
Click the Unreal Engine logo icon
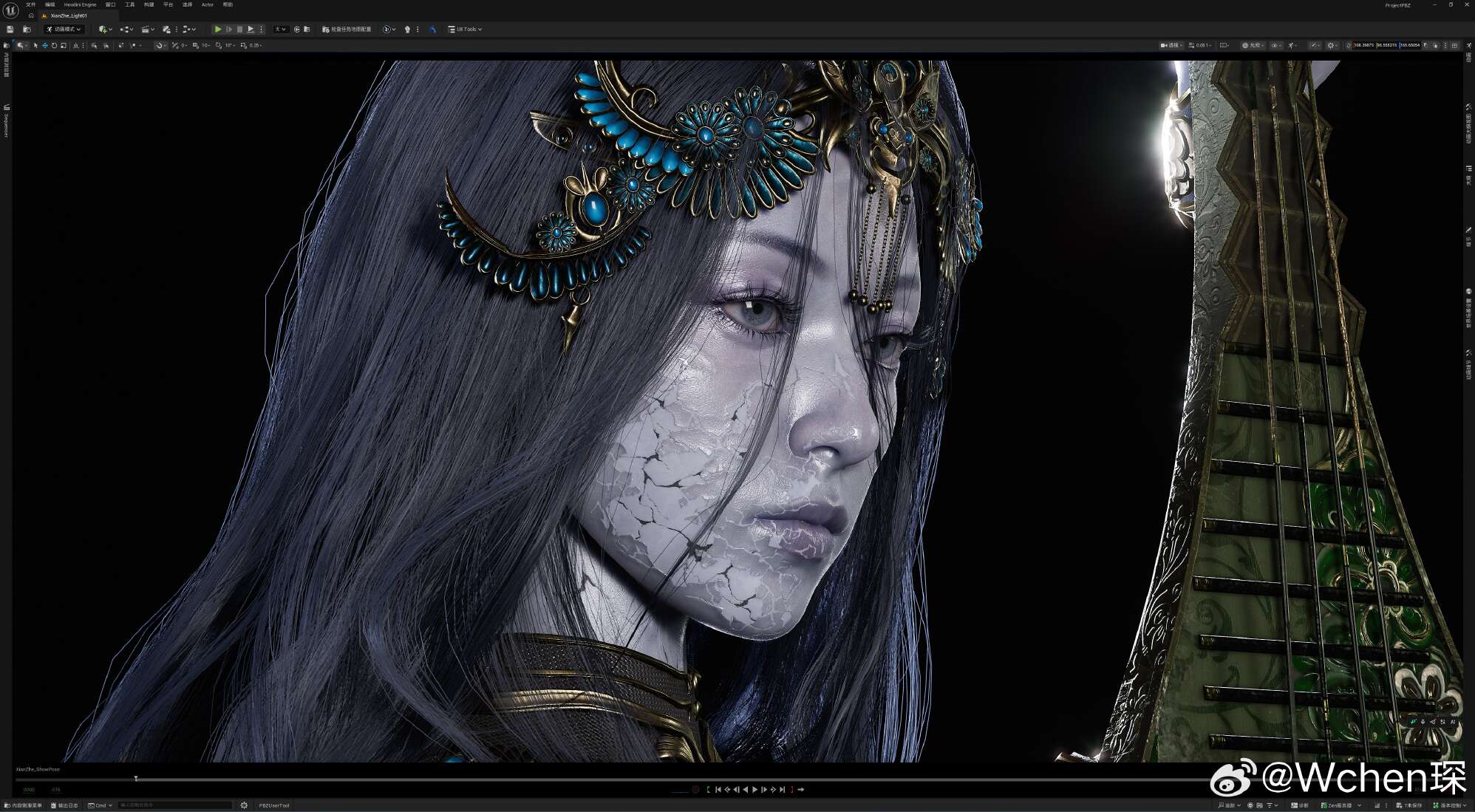point(10,10)
